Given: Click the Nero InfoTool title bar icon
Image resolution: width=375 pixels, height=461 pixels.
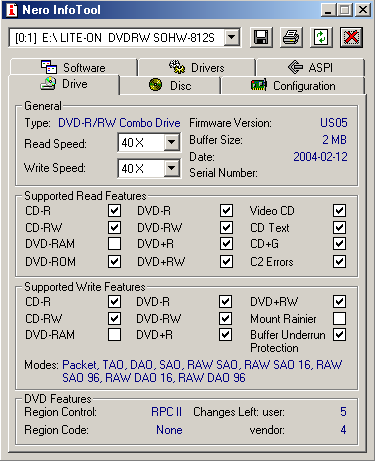Looking at the screenshot, I should pos(12,10).
